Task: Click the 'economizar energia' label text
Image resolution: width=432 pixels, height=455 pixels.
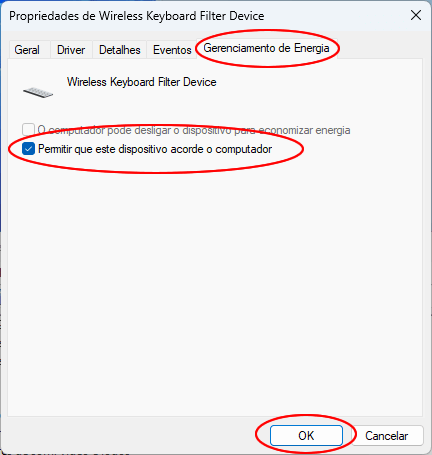Action: click(x=304, y=130)
